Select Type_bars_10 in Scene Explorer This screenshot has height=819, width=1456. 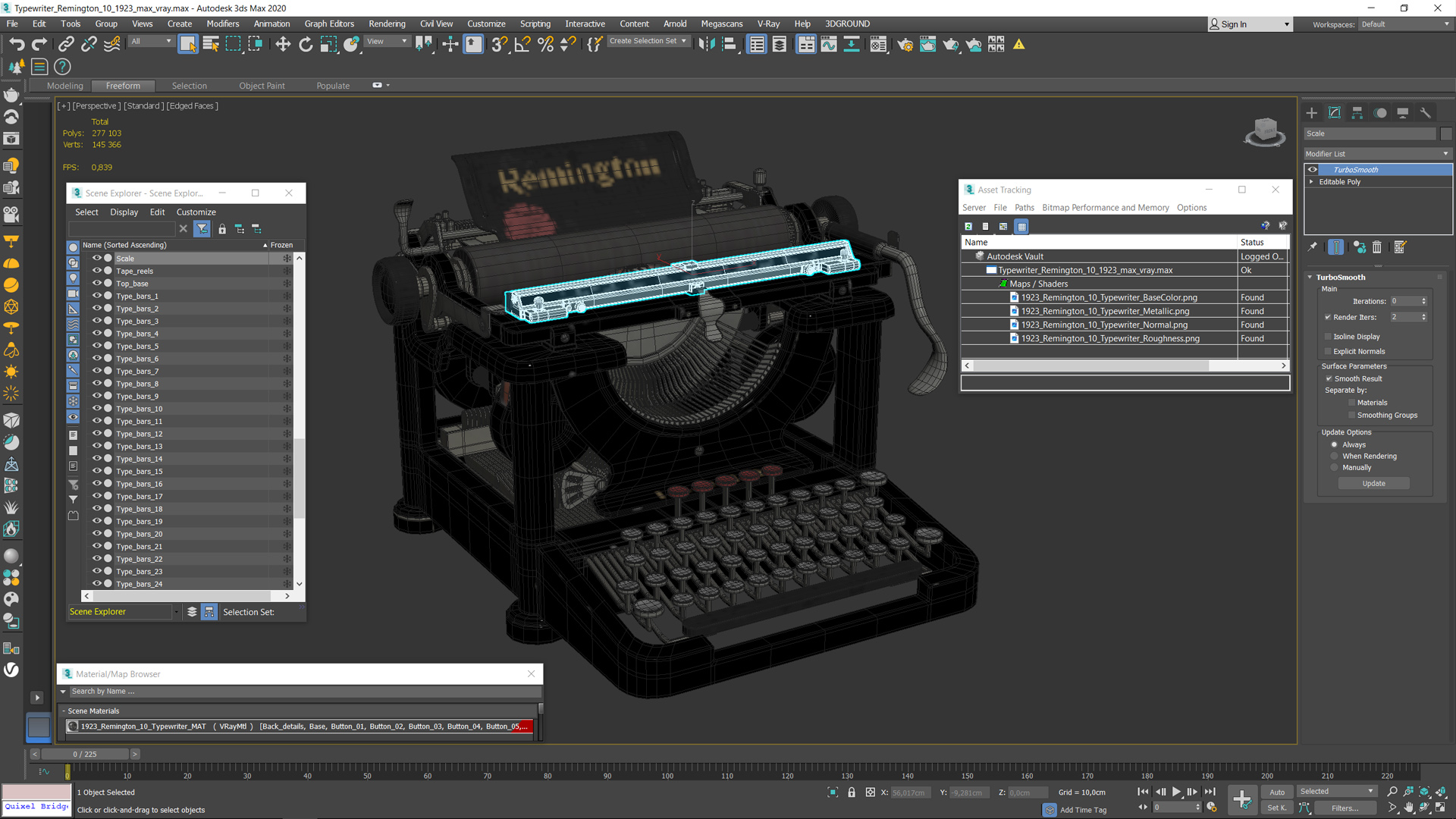(140, 409)
